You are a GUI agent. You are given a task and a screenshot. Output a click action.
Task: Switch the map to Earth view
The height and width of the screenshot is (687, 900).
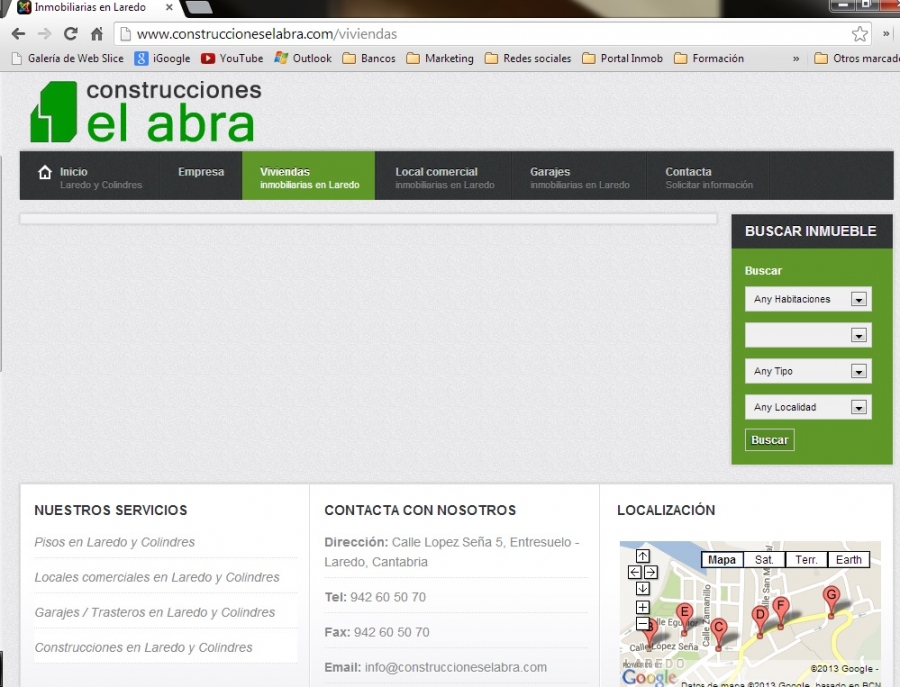point(848,560)
